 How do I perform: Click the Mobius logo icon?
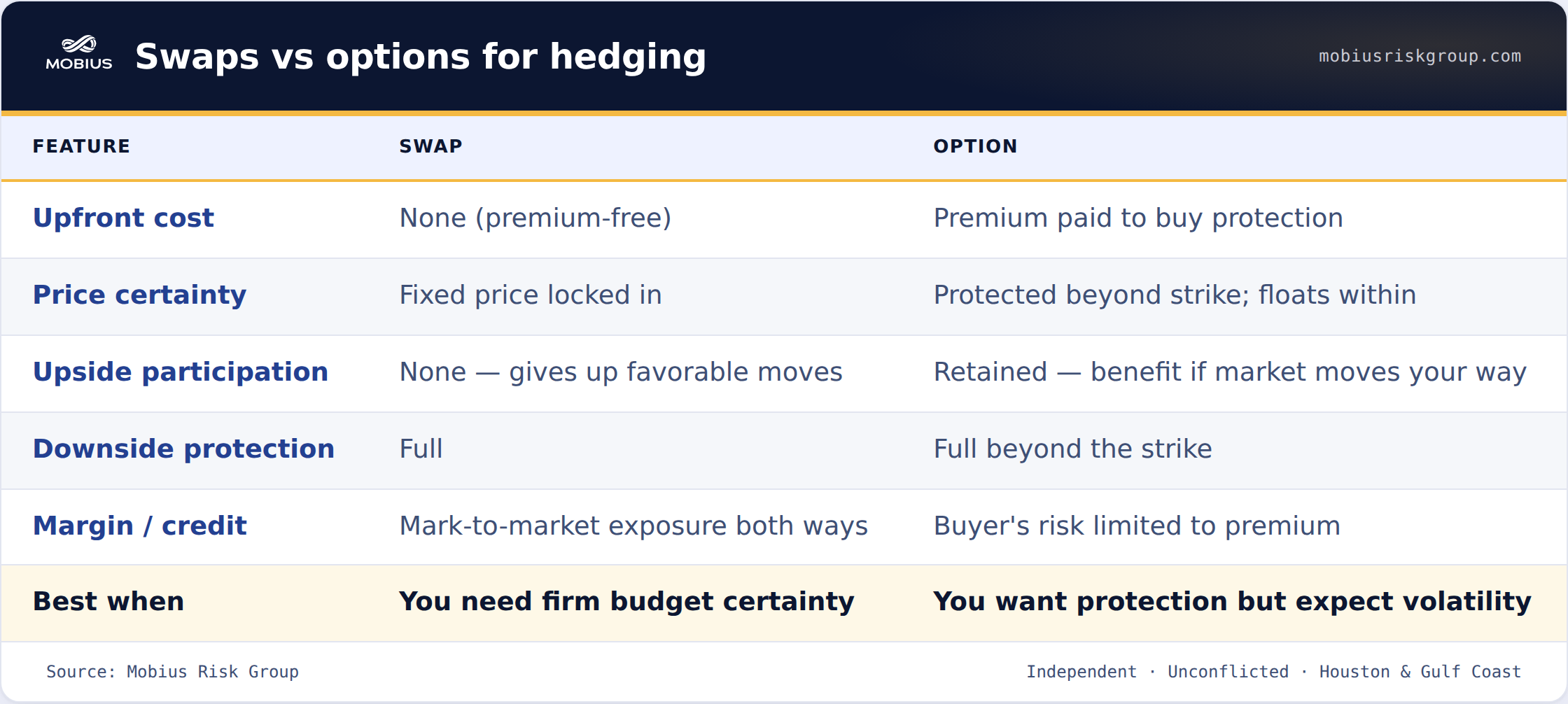pyautogui.click(x=79, y=53)
